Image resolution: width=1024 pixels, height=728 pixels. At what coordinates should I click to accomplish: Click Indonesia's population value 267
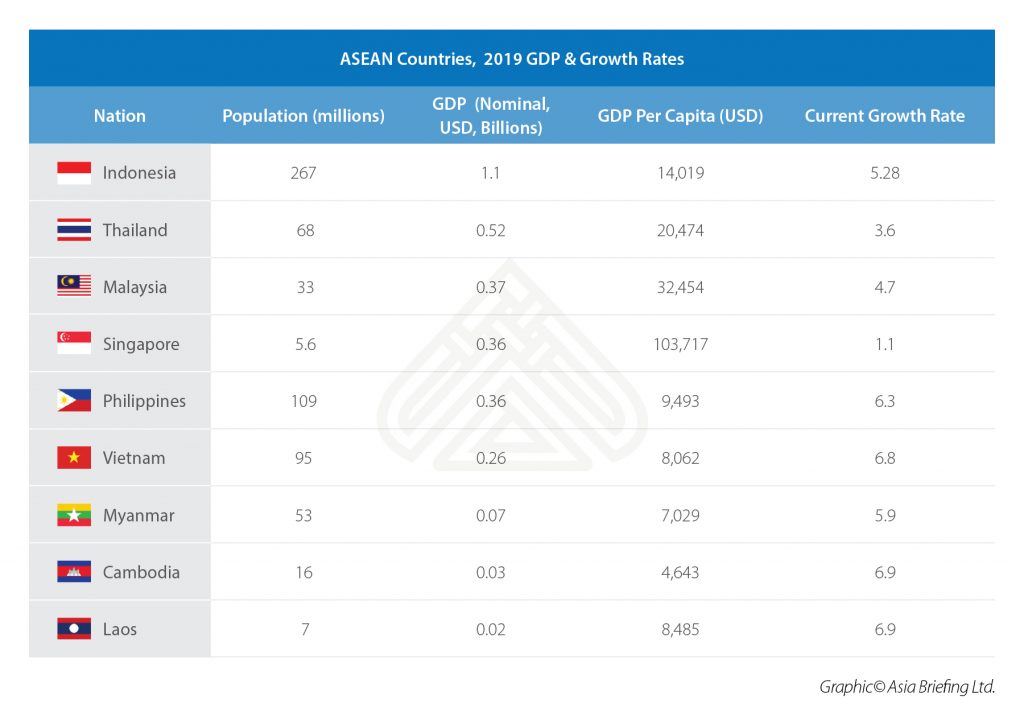(x=303, y=173)
